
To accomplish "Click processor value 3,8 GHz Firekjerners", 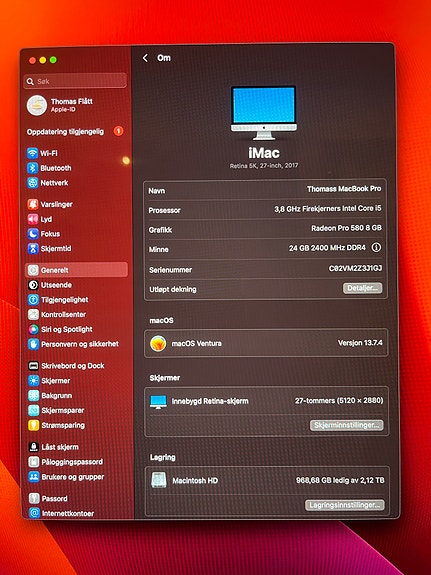I will point(328,208).
